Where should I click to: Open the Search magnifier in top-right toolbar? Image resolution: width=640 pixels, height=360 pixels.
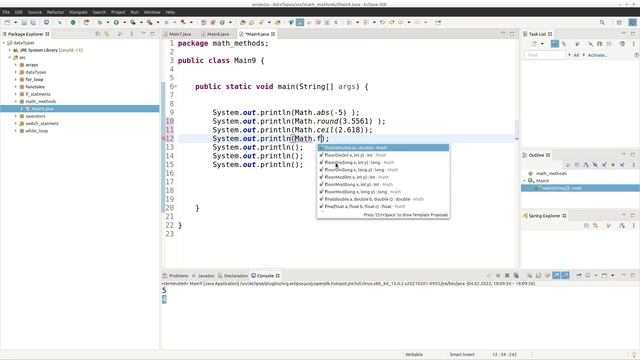point(602,22)
